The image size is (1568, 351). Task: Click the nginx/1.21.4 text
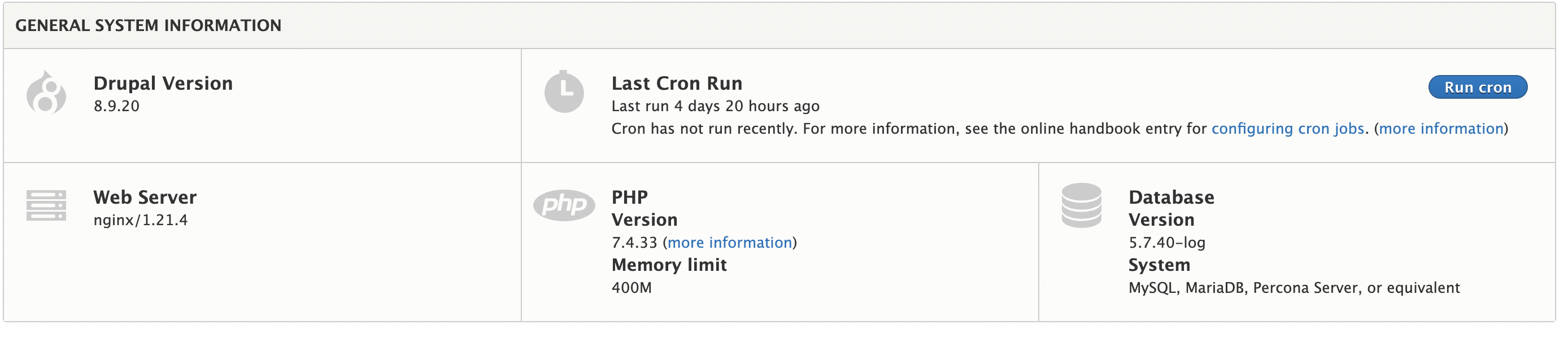141,220
